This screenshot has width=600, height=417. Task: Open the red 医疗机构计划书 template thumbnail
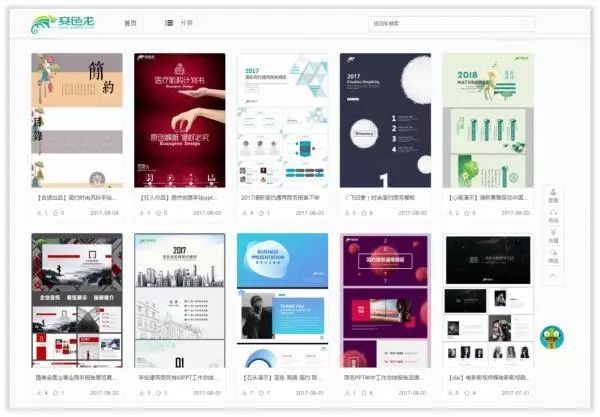click(x=179, y=120)
